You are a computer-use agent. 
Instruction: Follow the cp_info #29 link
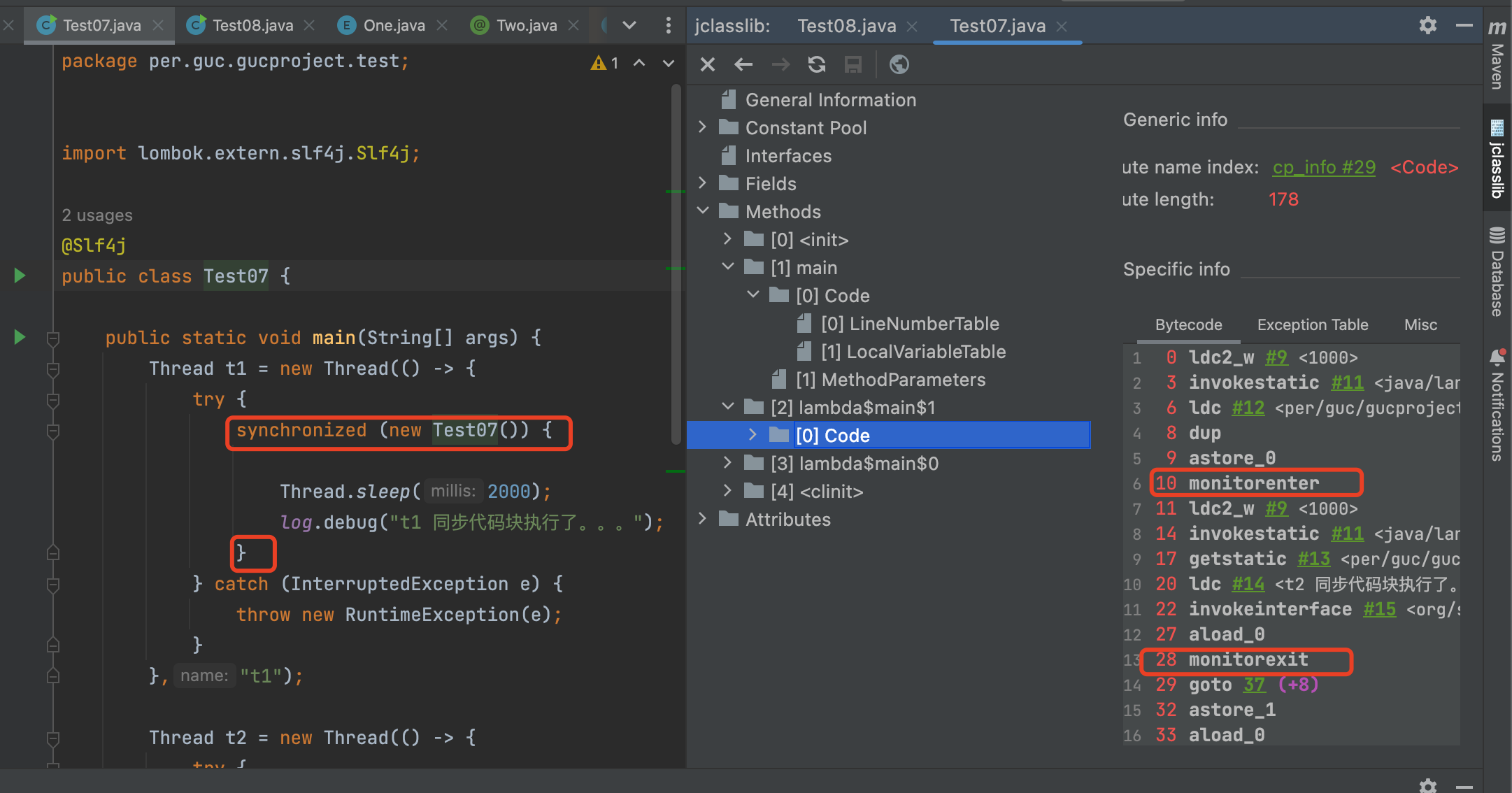1323,168
